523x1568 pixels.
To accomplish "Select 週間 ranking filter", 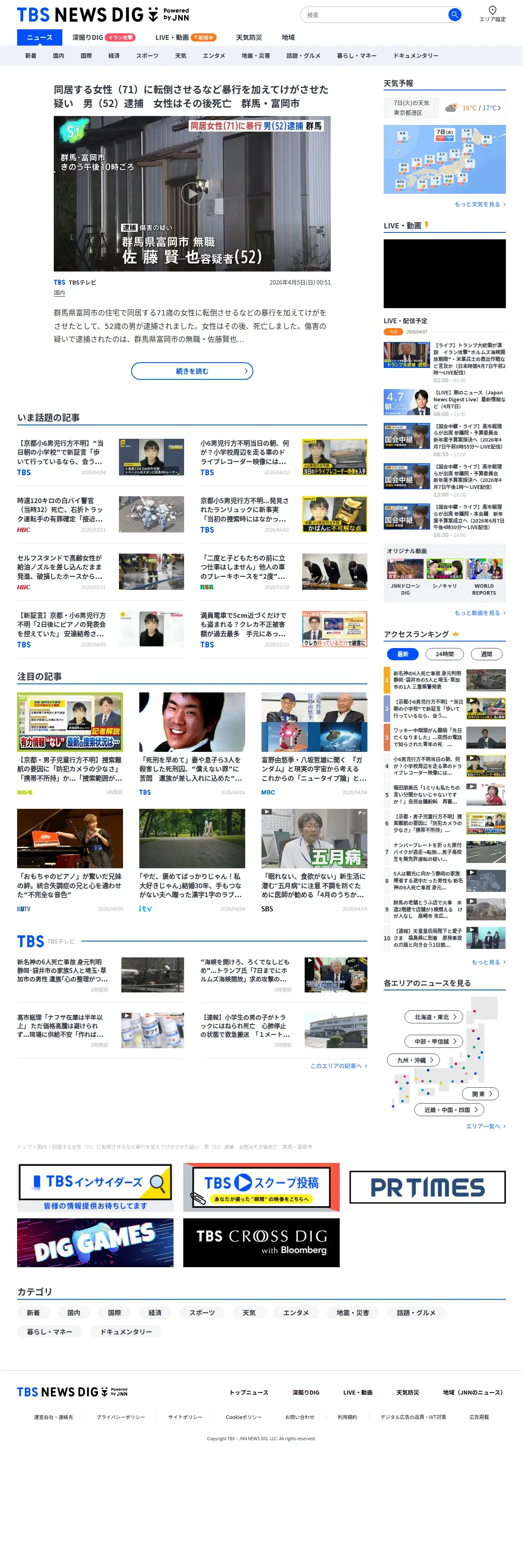I will [x=486, y=654].
